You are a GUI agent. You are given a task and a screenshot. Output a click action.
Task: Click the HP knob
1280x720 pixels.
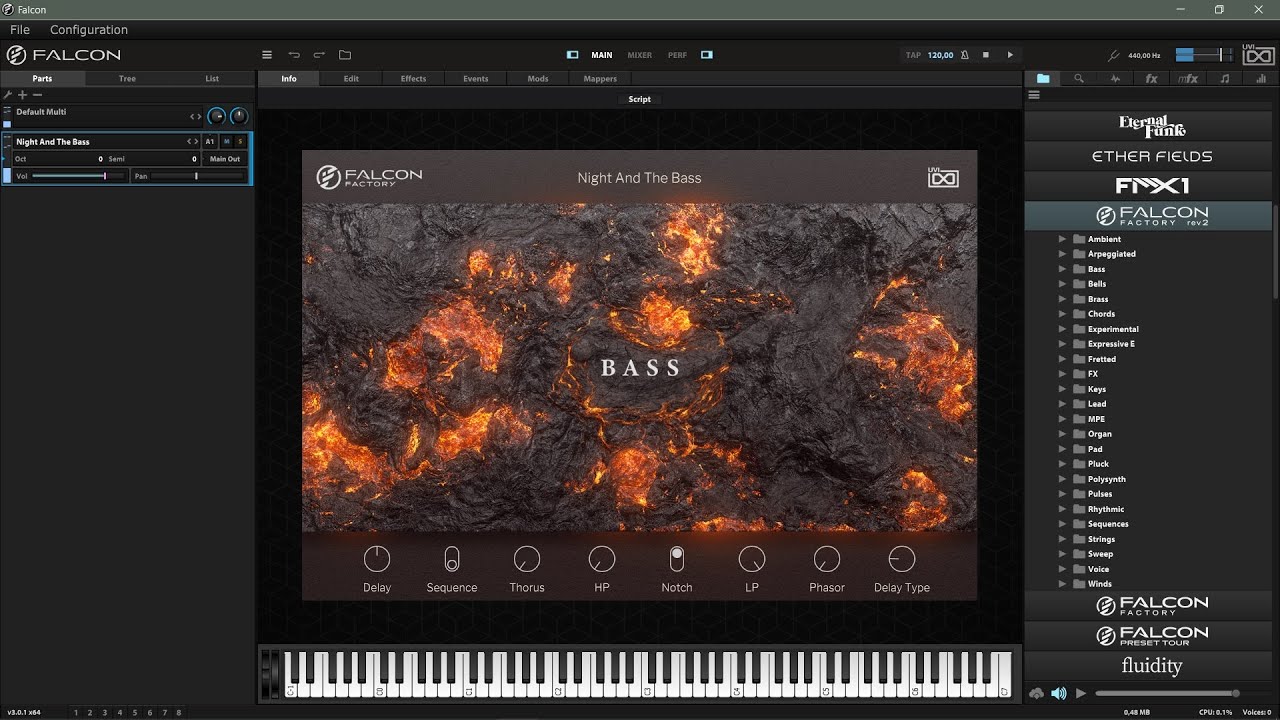(602, 559)
